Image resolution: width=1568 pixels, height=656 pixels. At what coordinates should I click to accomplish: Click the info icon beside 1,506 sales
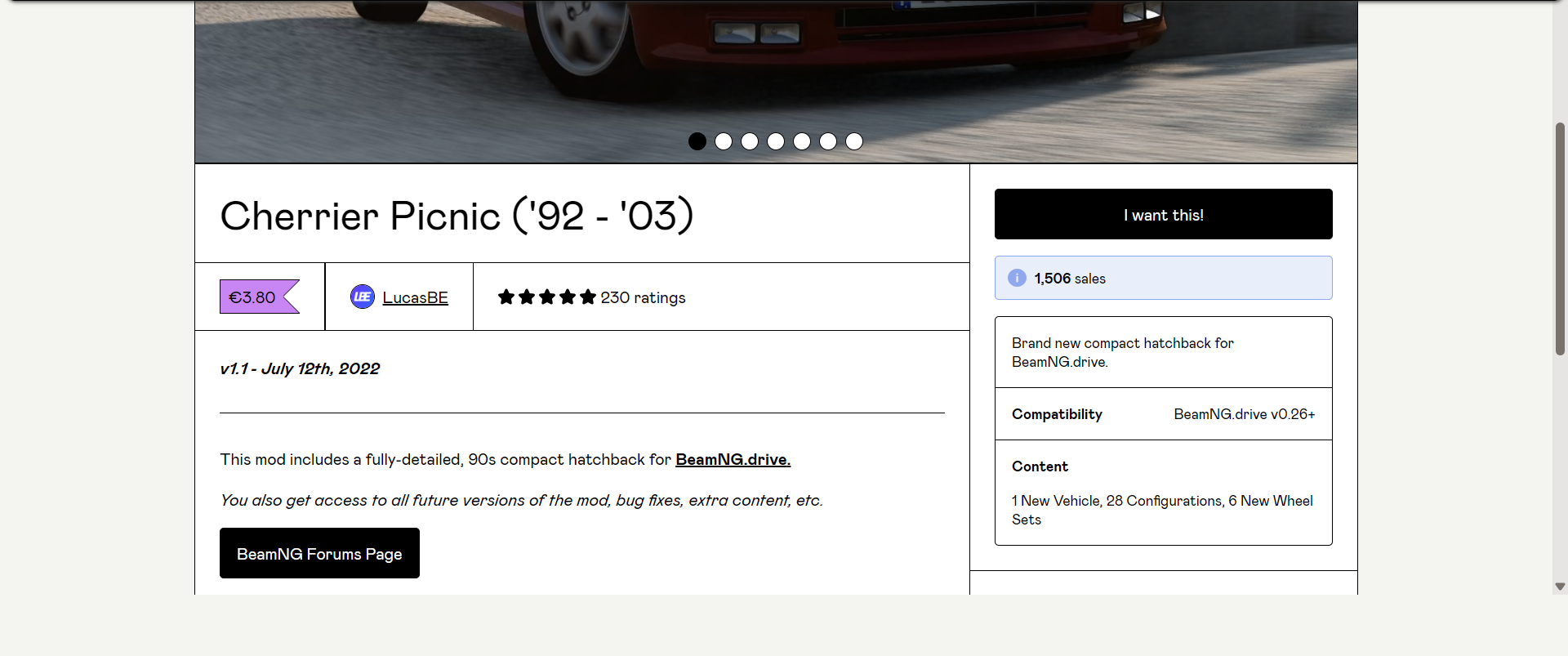pyautogui.click(x=1017, y=278)
